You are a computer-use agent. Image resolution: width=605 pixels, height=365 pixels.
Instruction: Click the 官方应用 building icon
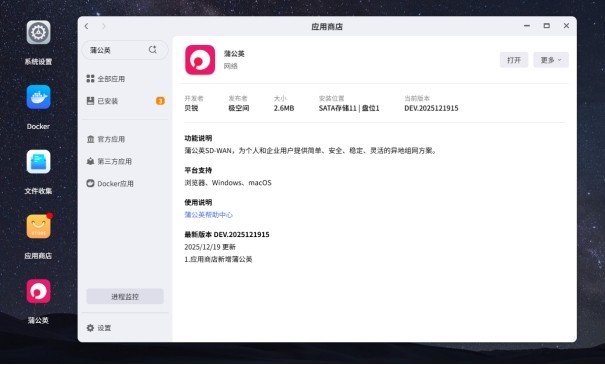coord(90,139)
